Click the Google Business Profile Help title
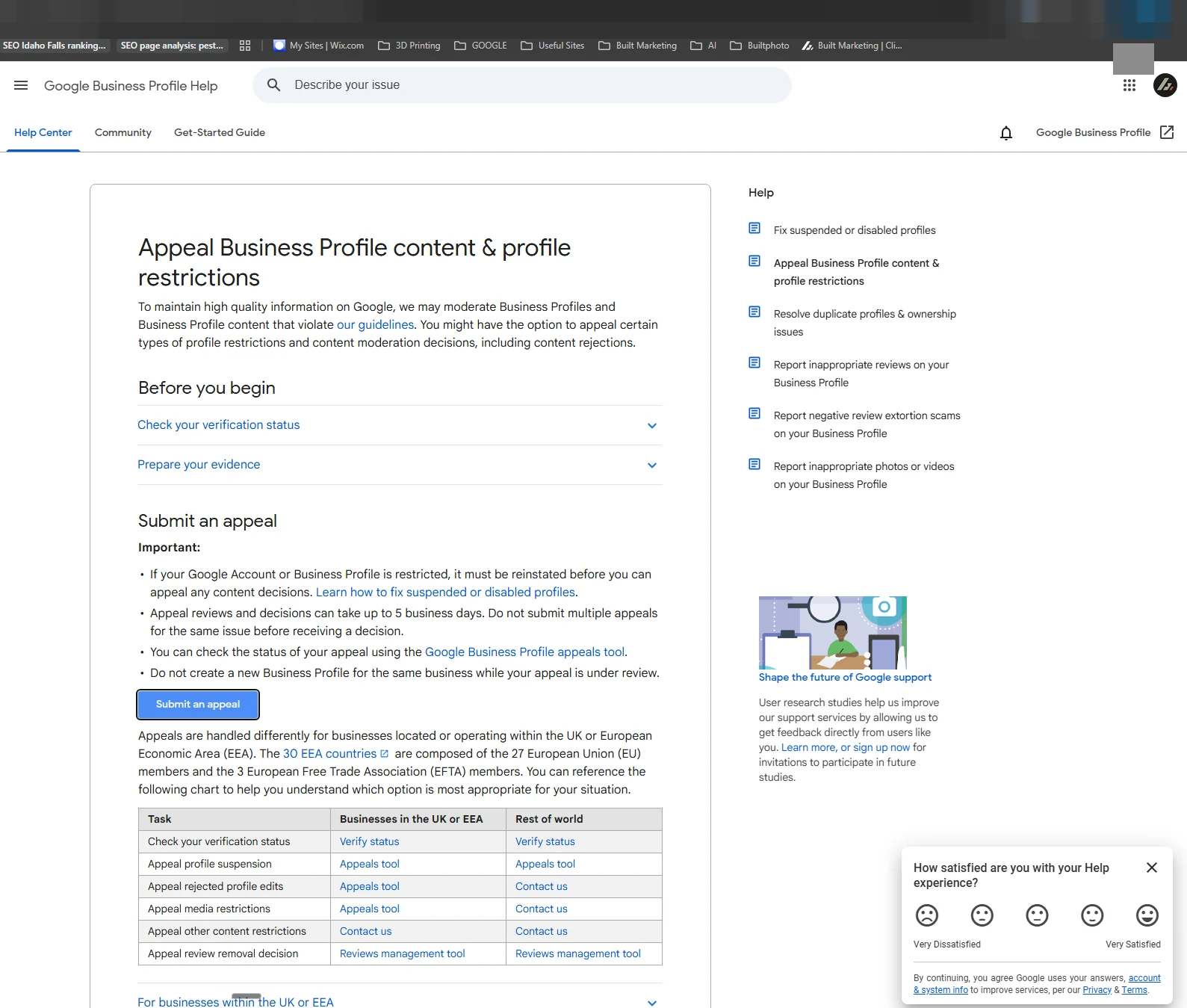Screen dimensions: 1187x1008 coord(131,86)
